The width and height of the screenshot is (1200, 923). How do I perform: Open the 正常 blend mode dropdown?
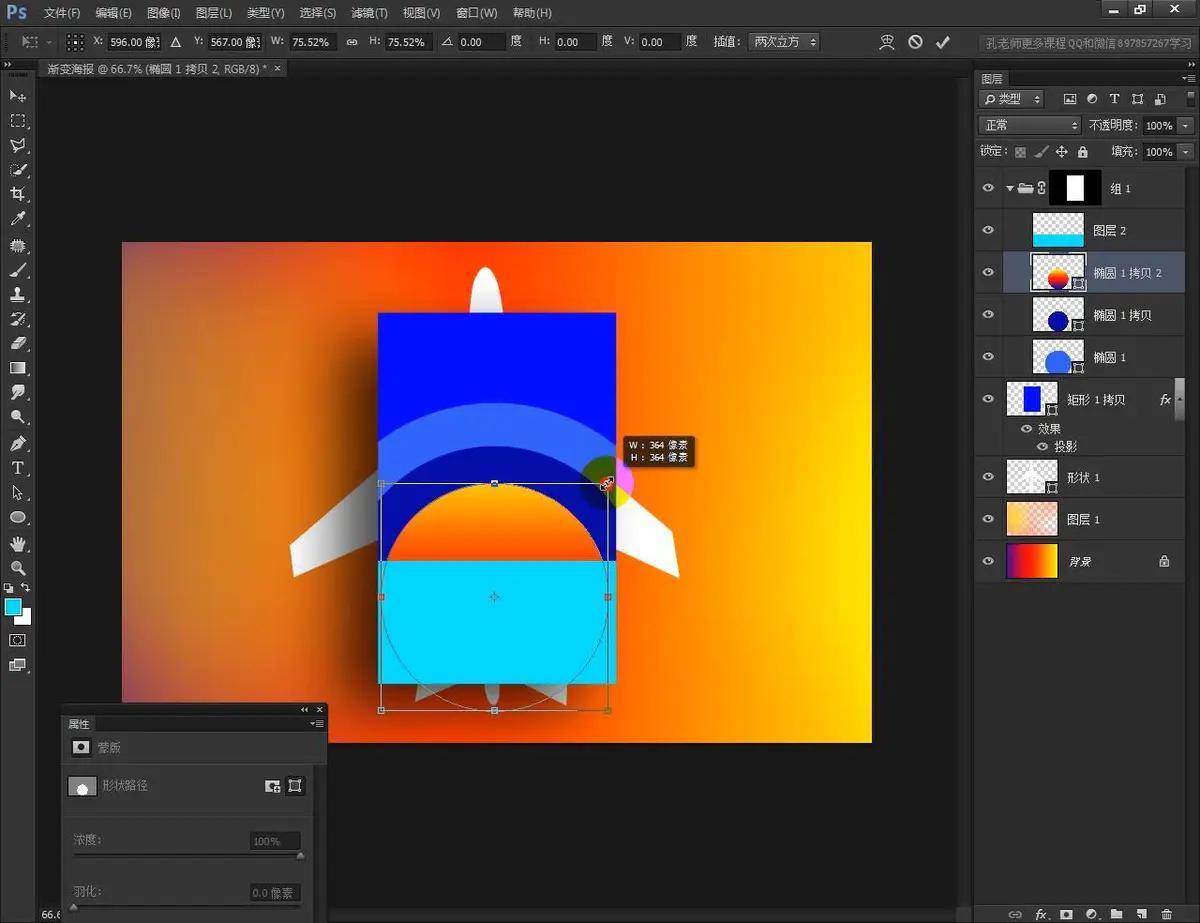tap(1030, 125)
